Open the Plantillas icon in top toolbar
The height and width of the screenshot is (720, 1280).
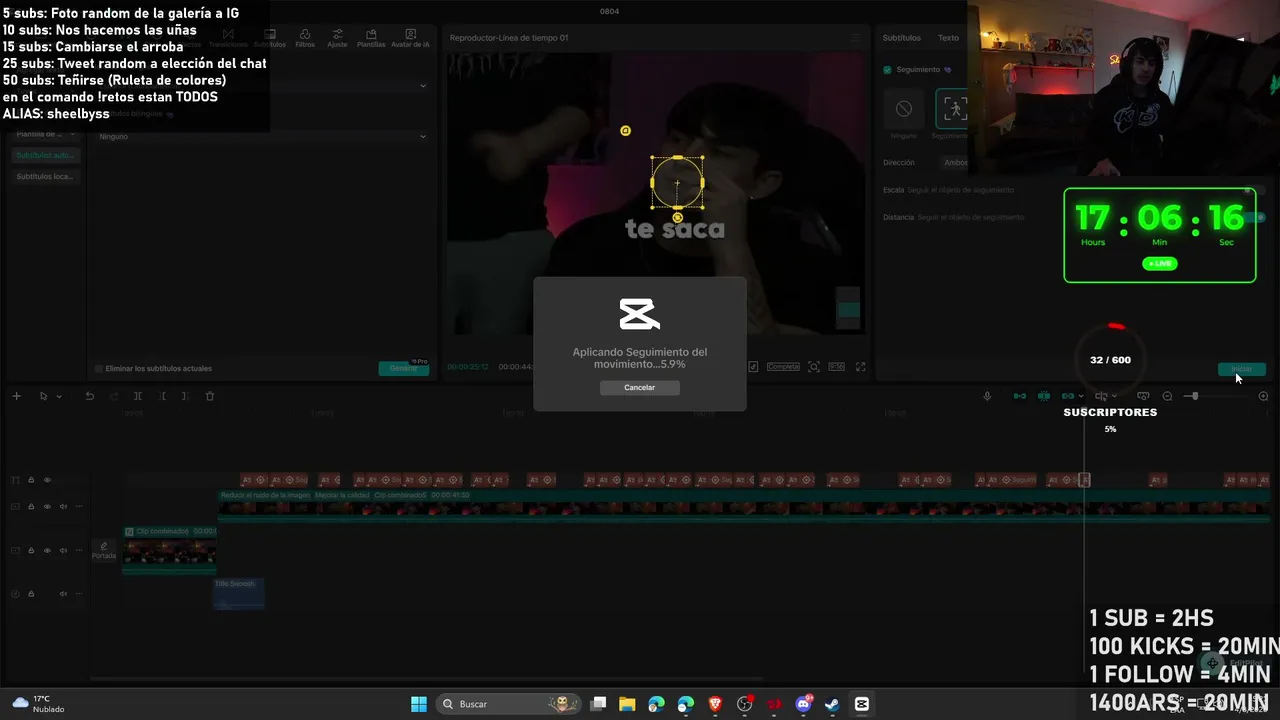pyautogui.click(x=371, y=38)
